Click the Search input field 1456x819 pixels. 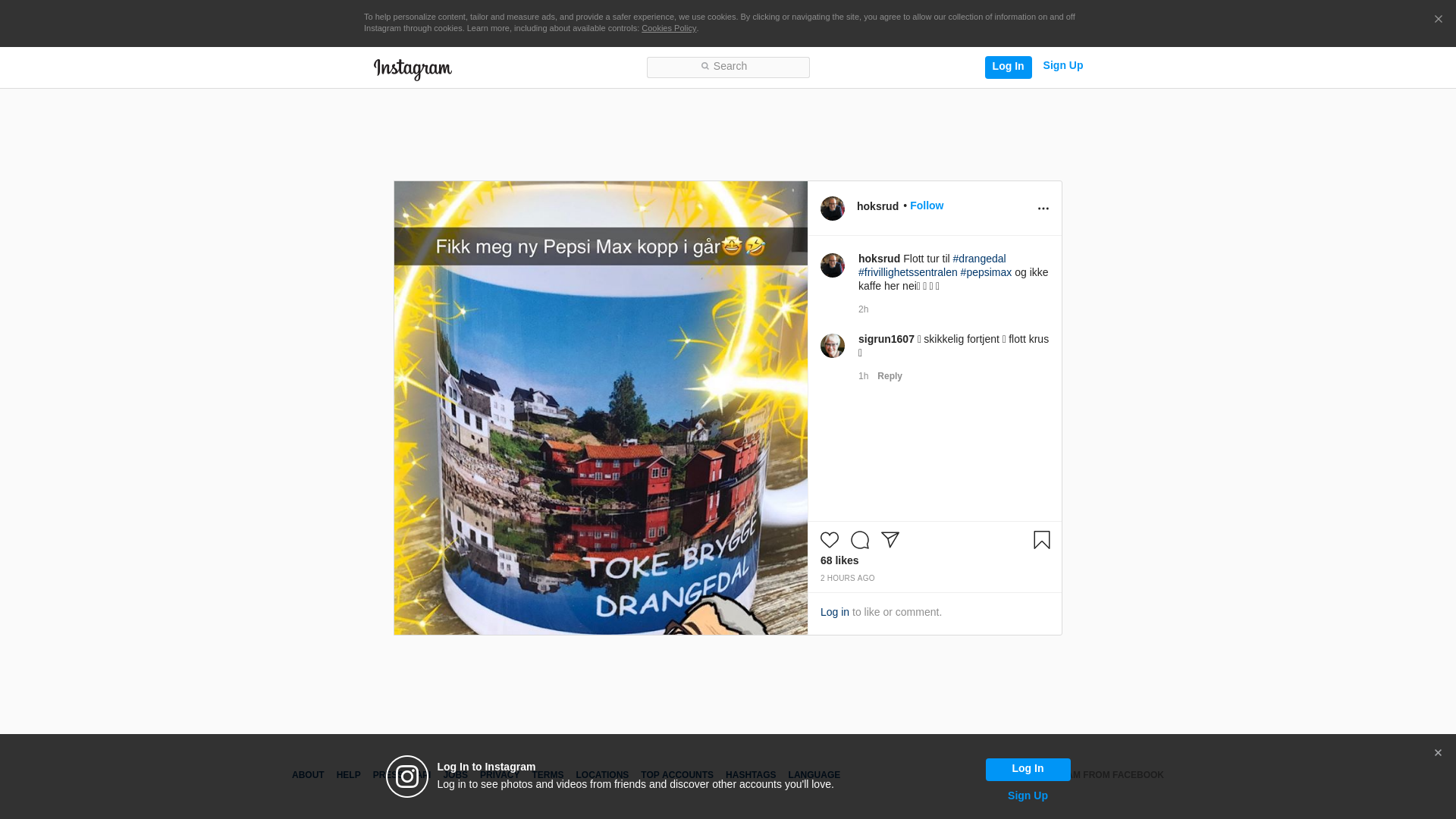pyautogui.click(x=728, y=67)
